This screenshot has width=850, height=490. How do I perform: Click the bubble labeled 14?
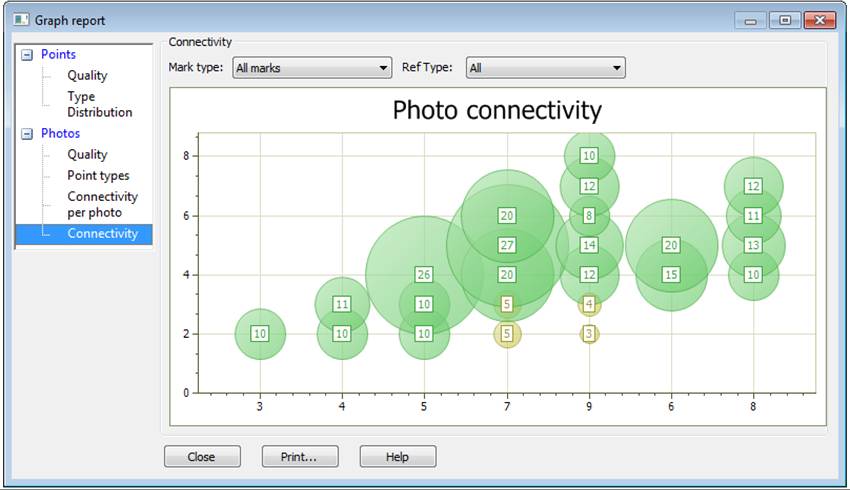590,245
